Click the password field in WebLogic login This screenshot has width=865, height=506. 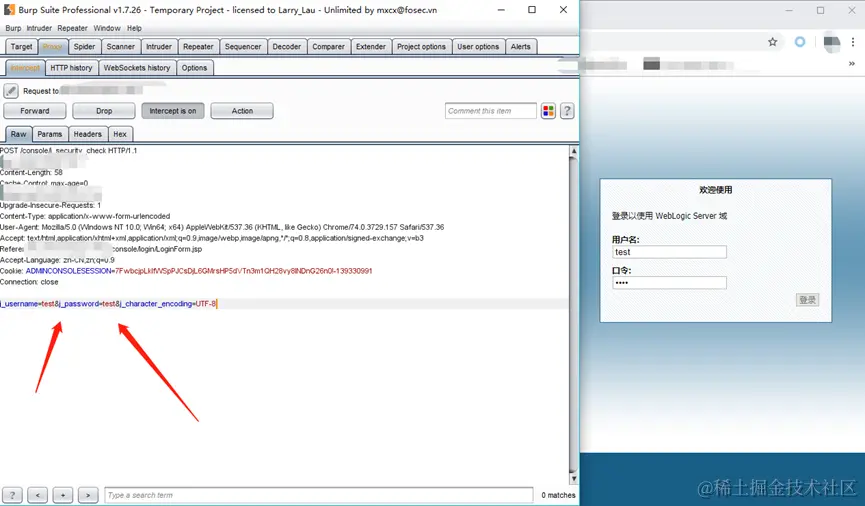[669, 283]
